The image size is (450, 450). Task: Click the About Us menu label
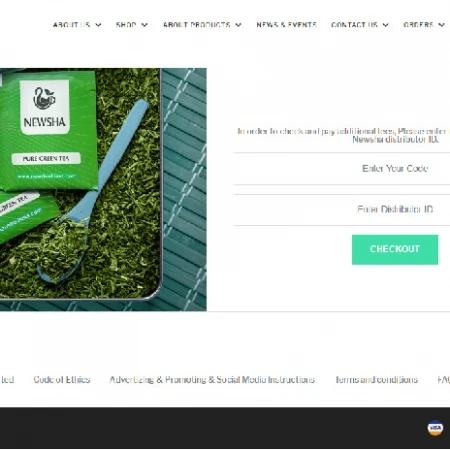(x=71, y=25)
